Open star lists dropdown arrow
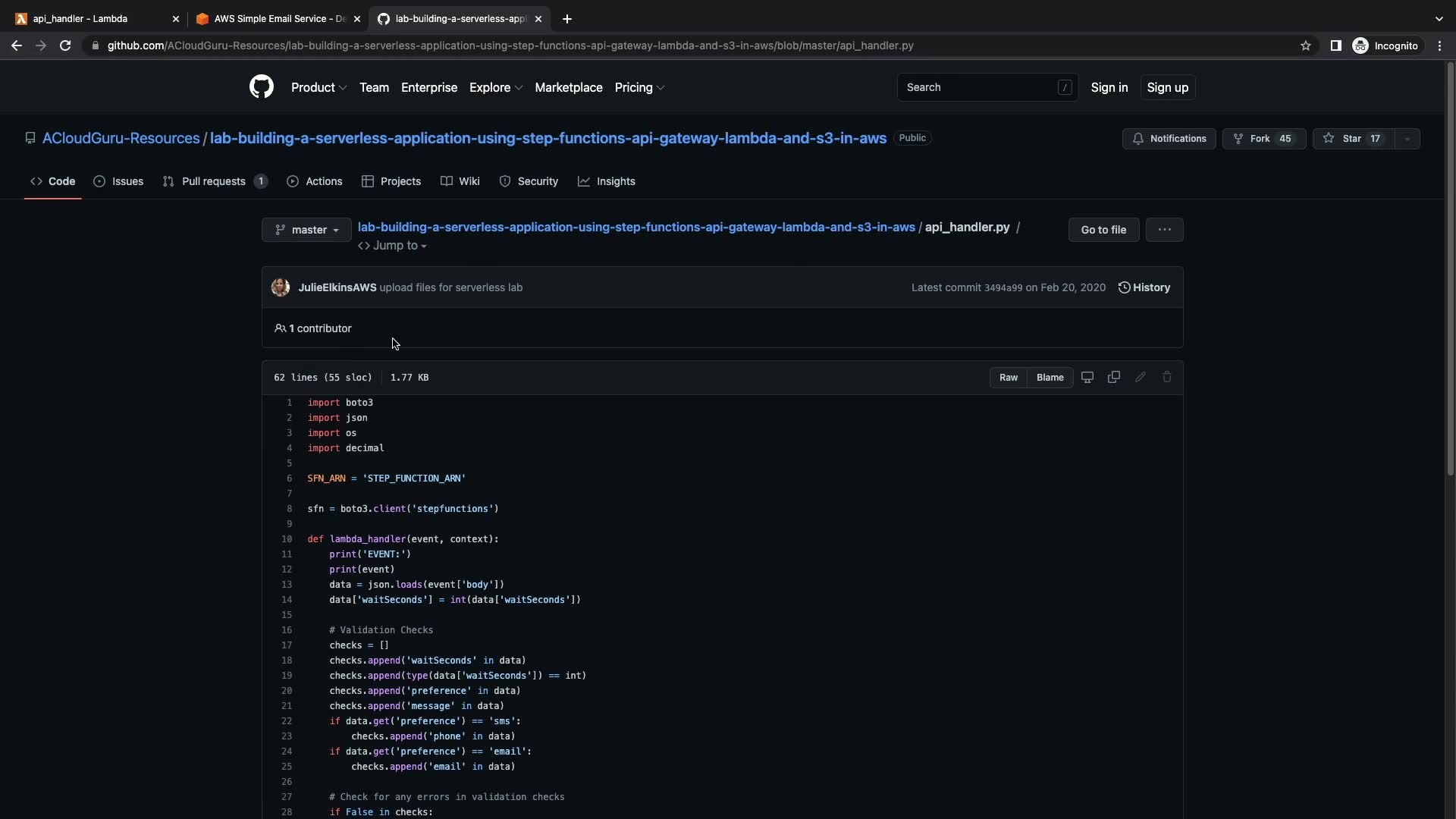Screen dimensions: 1456x819 (1407, 139)
